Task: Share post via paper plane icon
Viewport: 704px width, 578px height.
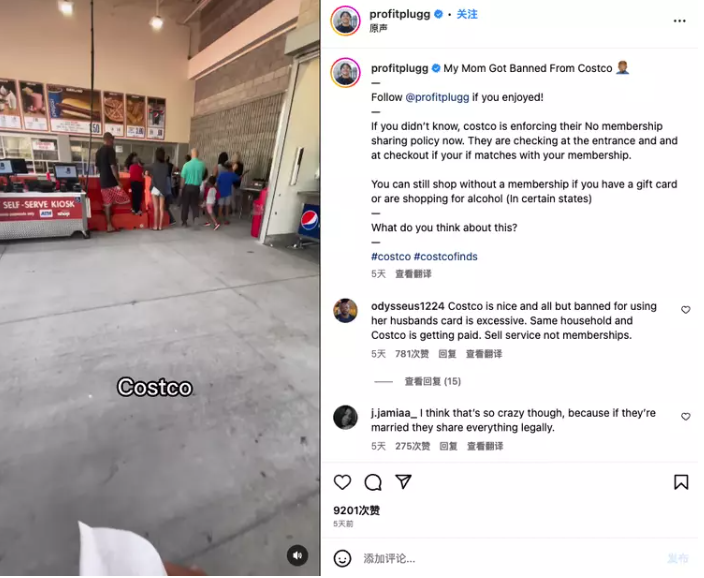Action: [404, 482]
